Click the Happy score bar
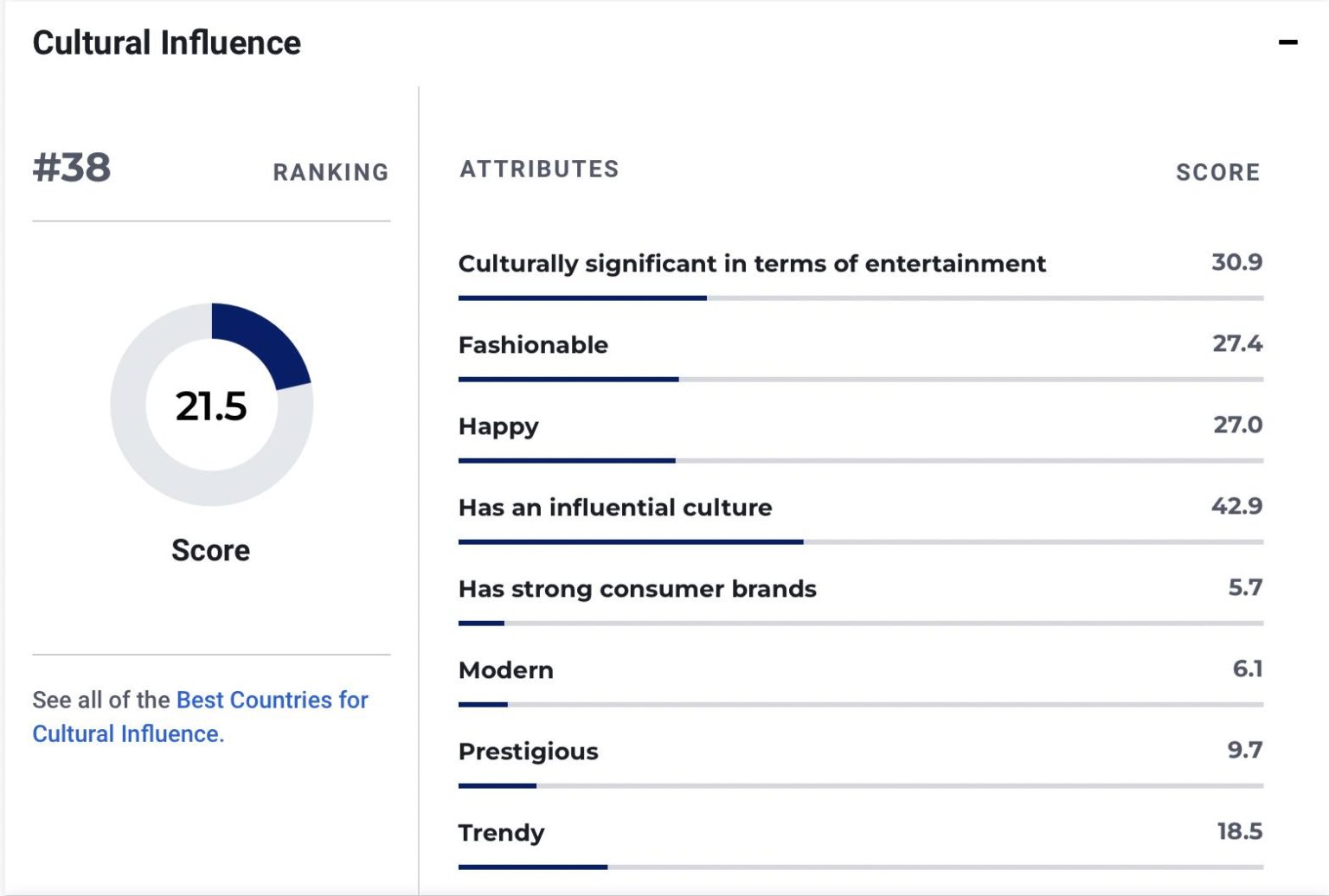The height and width of the screenshot is (896, 1329). tap(860, 461)
